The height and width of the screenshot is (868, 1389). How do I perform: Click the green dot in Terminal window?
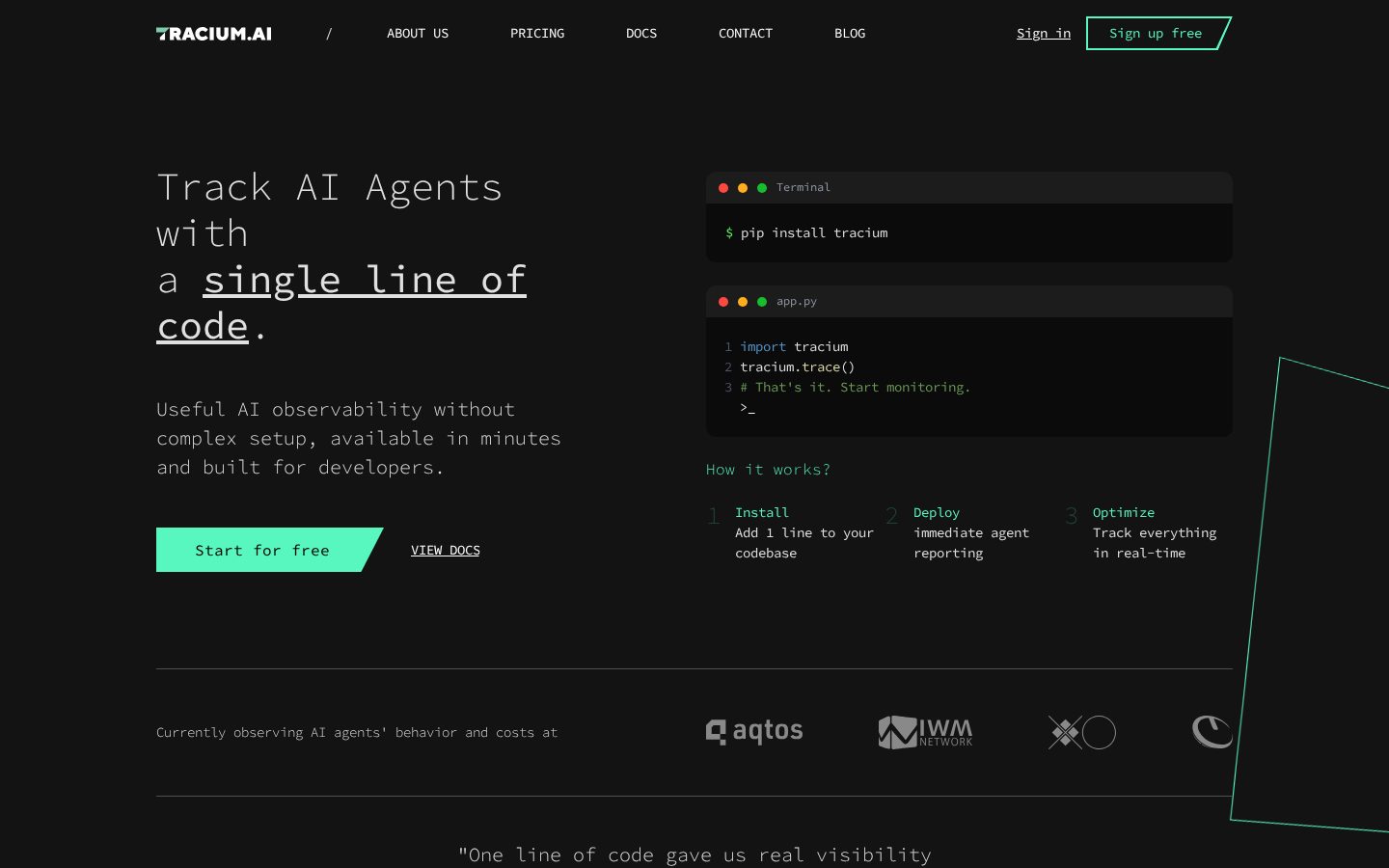click(x=762, y=188)
